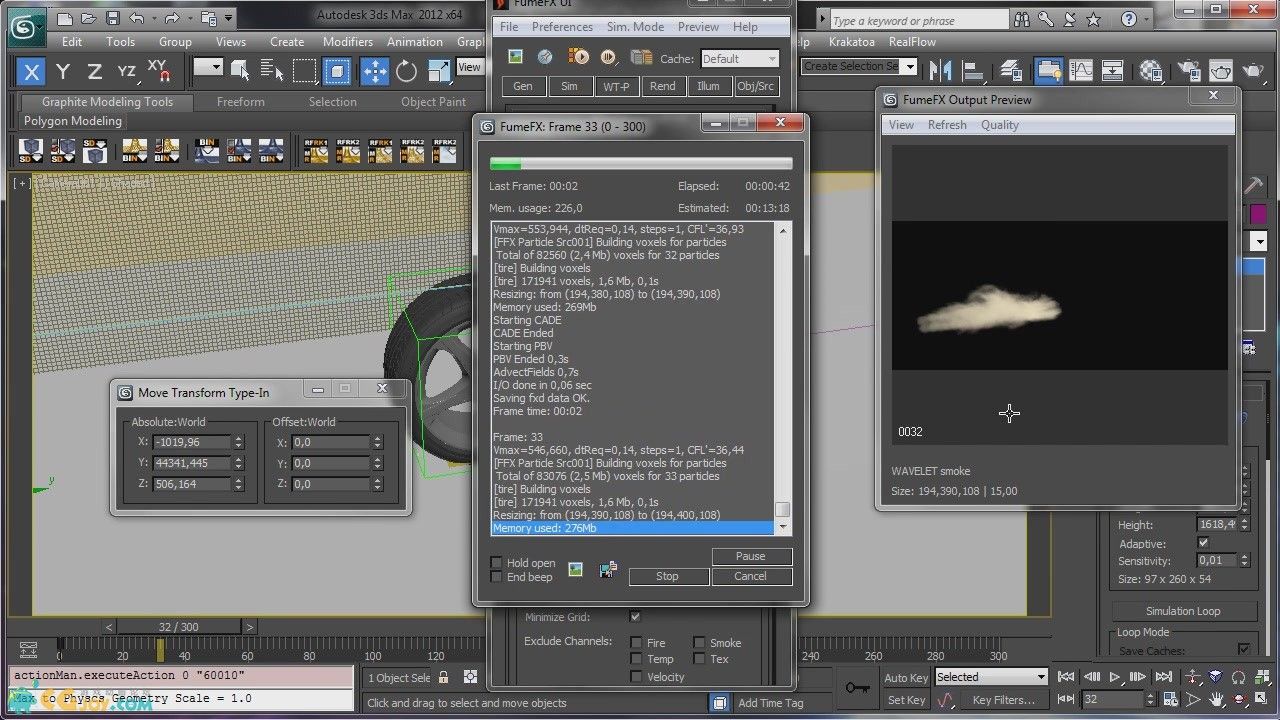Image resolution: width=1280 pixels, height=720 pixels.
Task: Enable the End beep checkbox
Action: [497, 577]
